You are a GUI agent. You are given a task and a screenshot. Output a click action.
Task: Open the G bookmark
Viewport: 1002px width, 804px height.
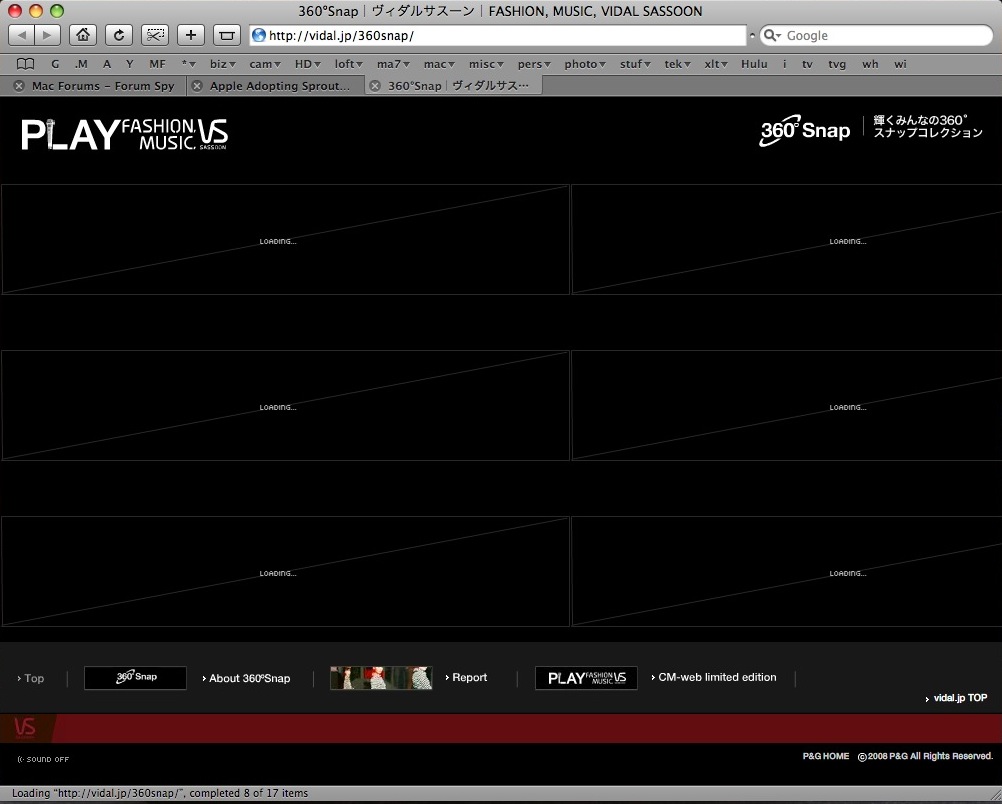point(55,64)
